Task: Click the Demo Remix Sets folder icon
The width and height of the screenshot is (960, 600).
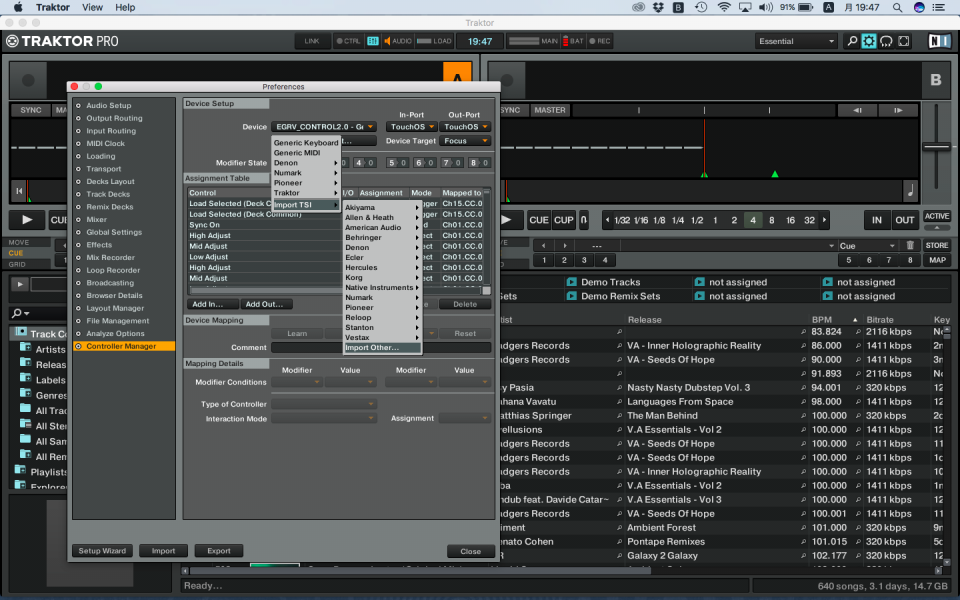Action: click(x=571, y=296)
